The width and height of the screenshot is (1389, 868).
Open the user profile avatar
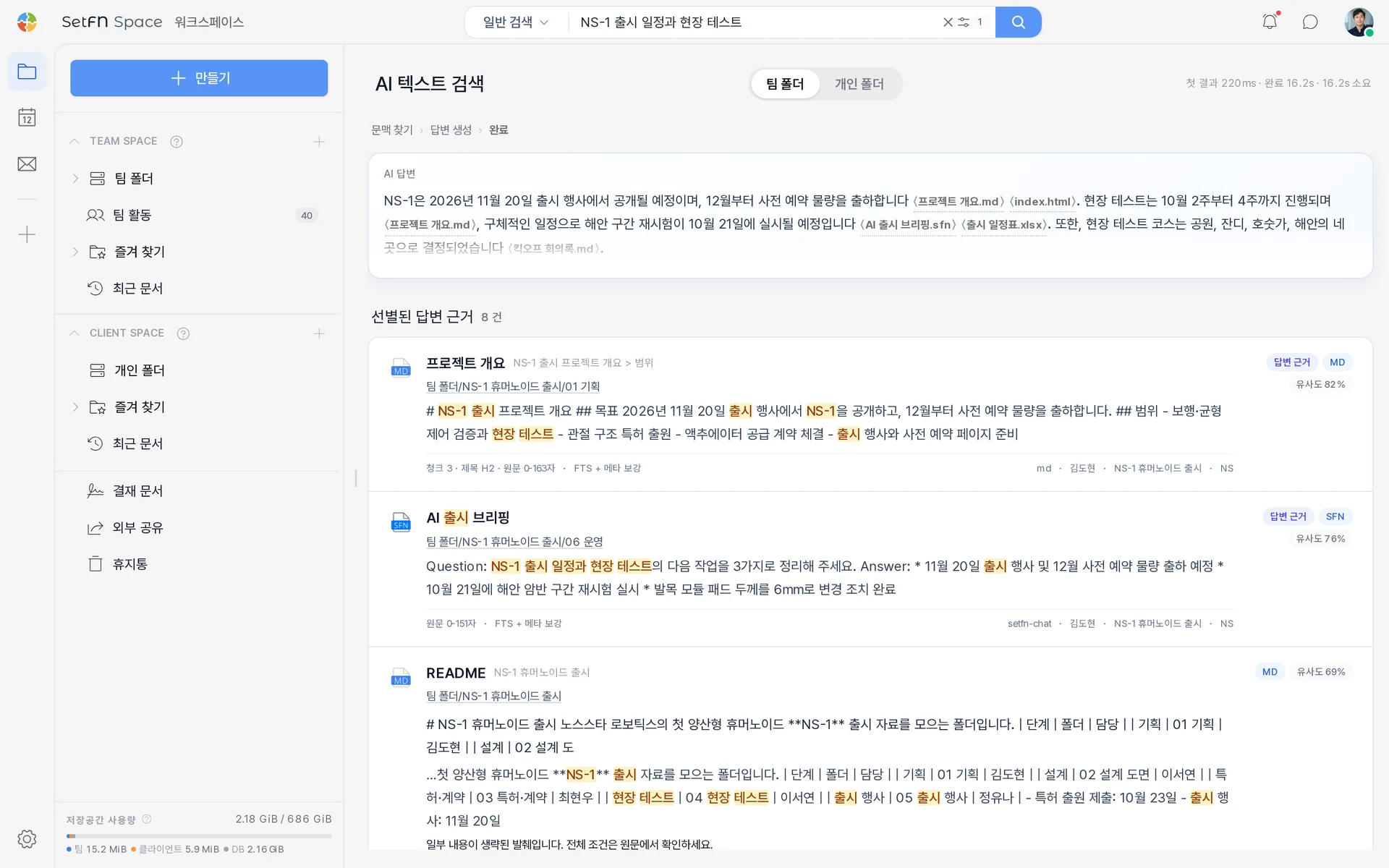[1359, 22]
